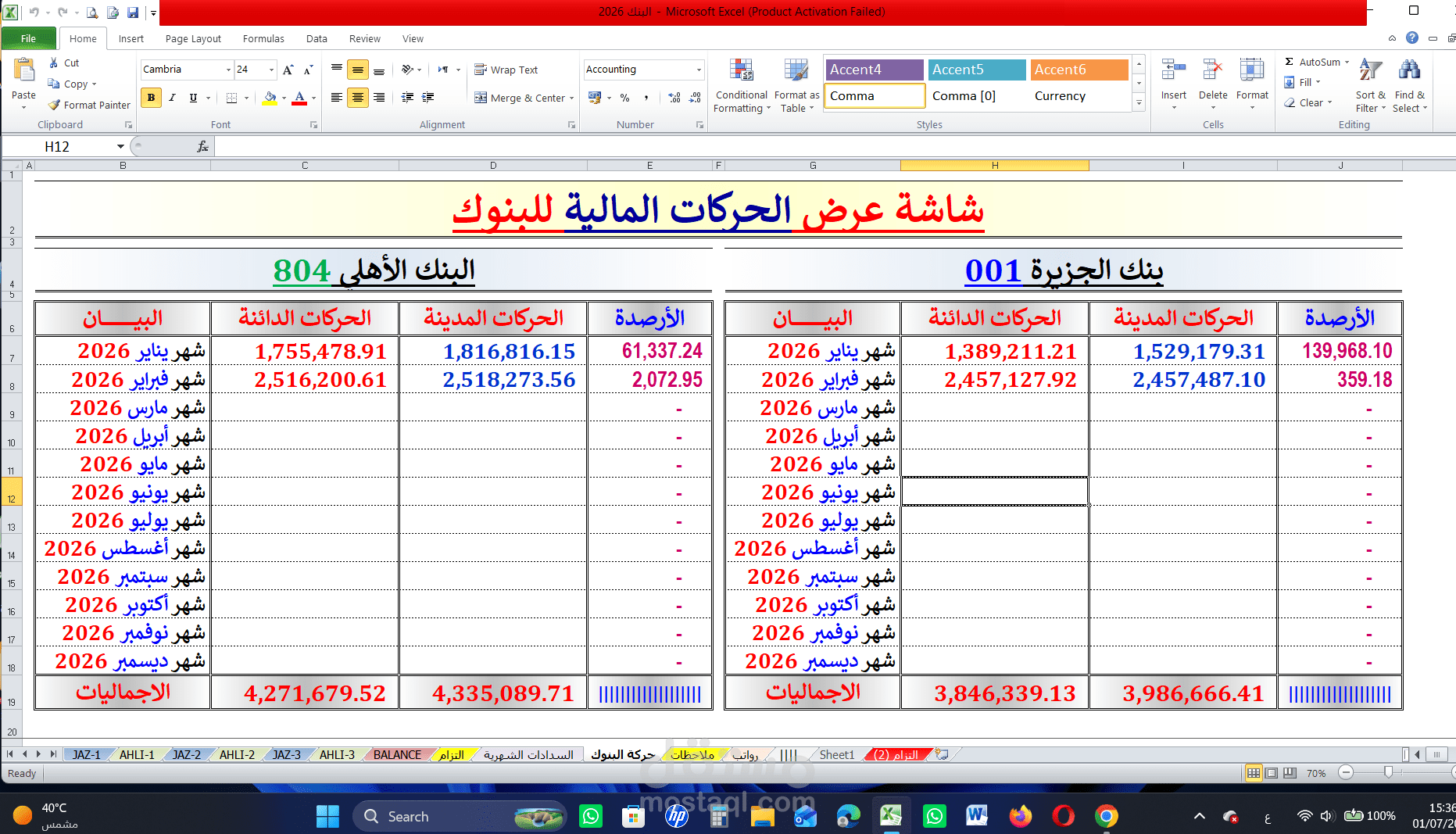Click Increase Decimal icon

coord(674,98)
